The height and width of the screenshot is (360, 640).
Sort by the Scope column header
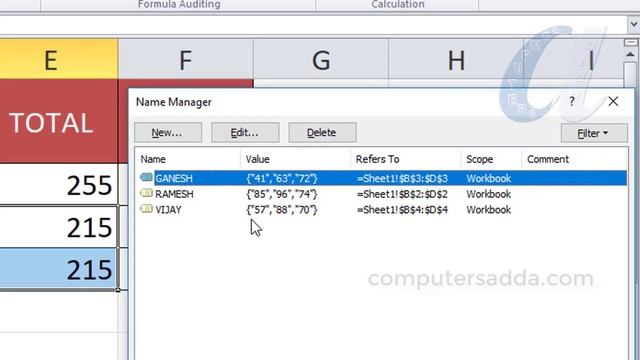(491, 159)
